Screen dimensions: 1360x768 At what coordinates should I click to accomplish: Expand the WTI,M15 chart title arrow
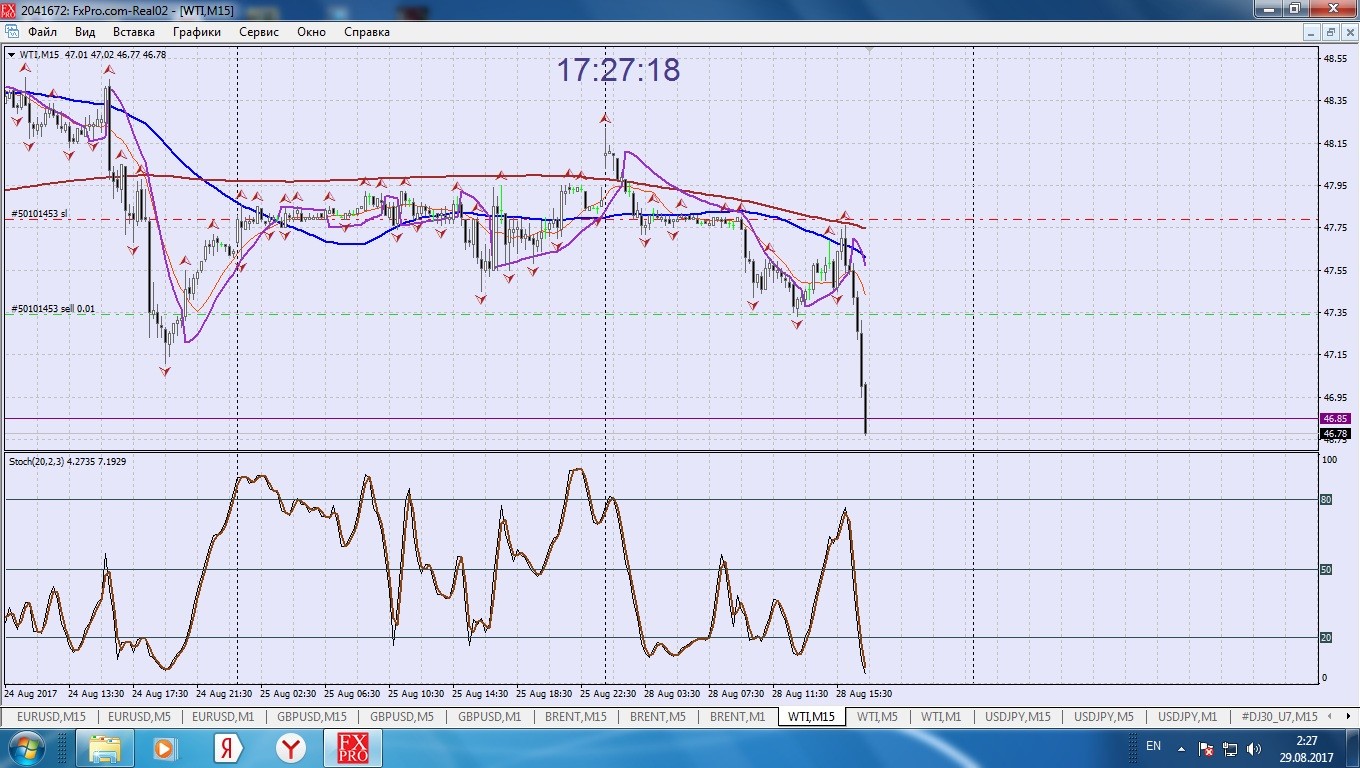coord(11,55)
